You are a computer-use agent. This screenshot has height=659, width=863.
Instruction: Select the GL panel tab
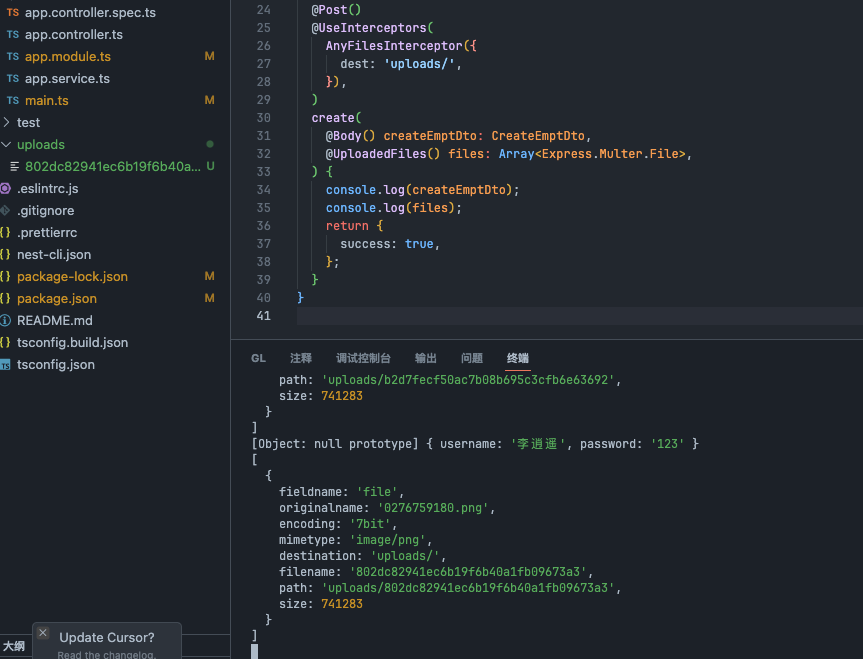pos(258,358)
